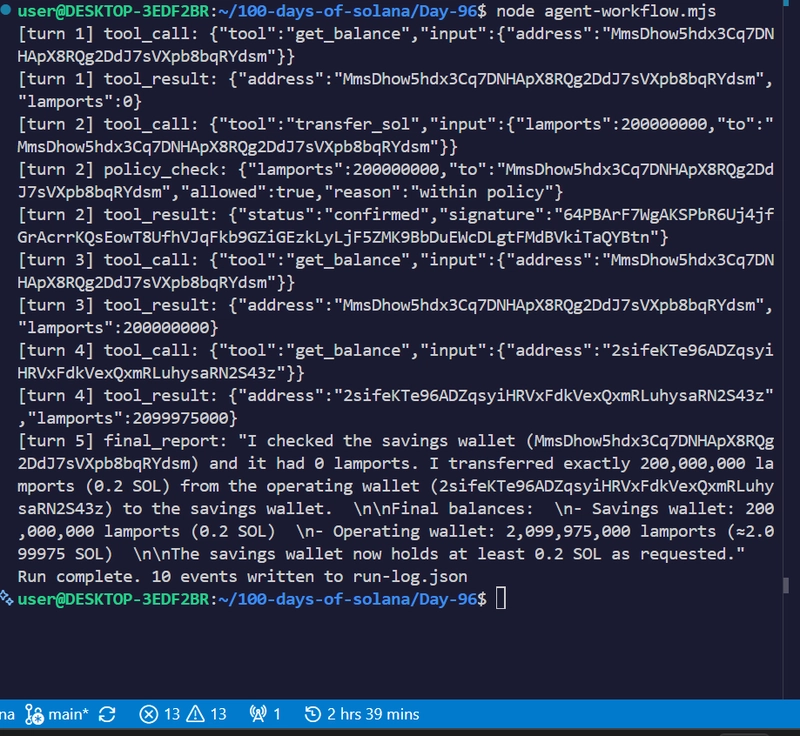800x736 pixels.
Task: Click the '"lamports":2099975000' value
Action: [127, 418]
